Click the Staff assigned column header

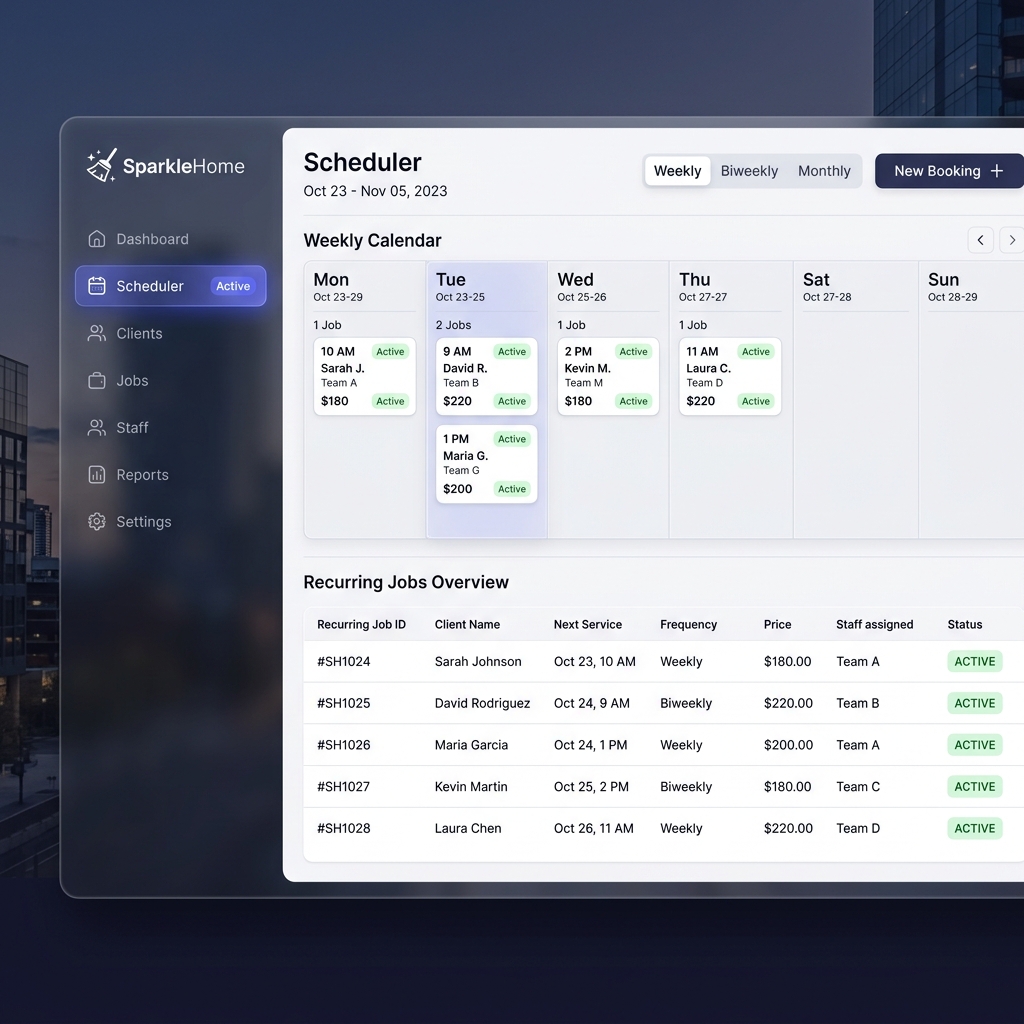click(x=874, y=624)
